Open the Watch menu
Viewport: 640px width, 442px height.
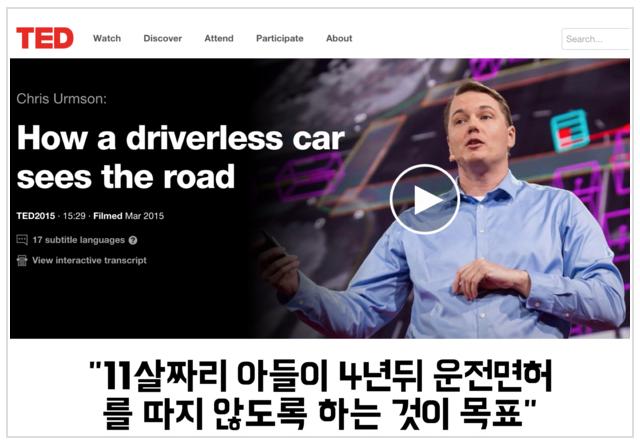point(107,38)
